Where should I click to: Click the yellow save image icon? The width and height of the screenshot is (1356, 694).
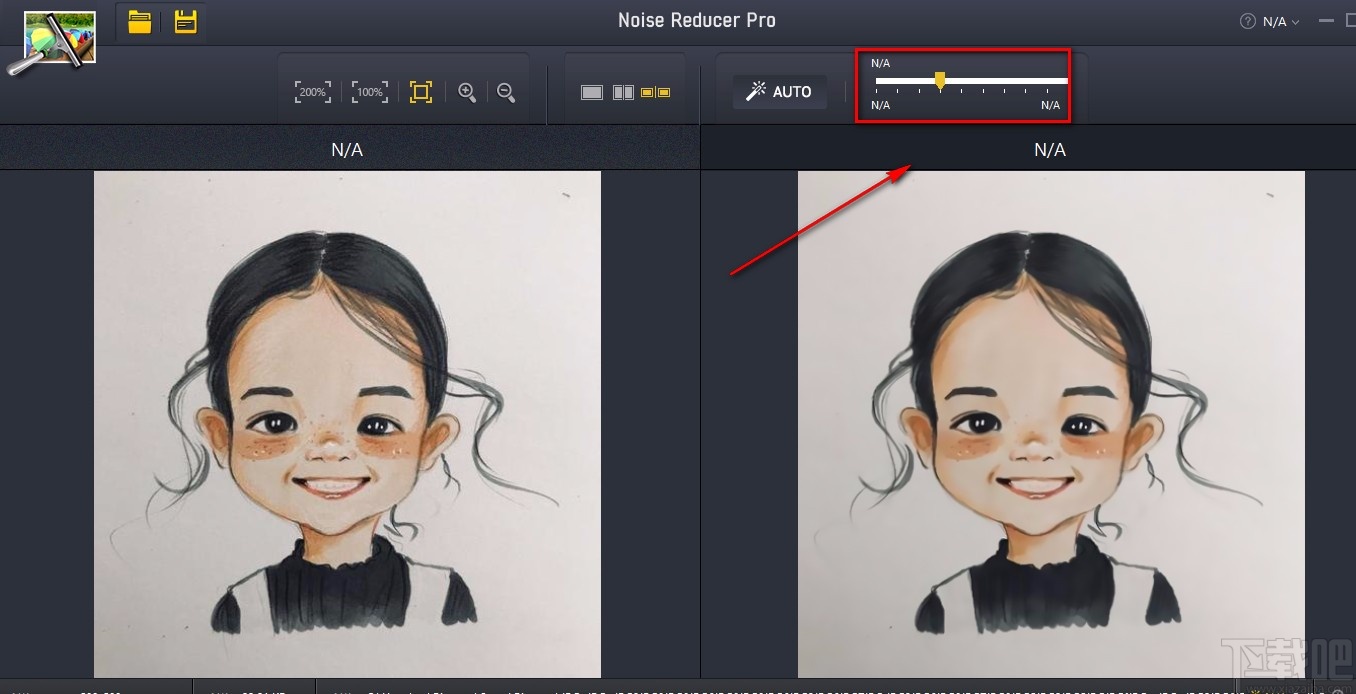pyautogui.click(x=185, y=21)
